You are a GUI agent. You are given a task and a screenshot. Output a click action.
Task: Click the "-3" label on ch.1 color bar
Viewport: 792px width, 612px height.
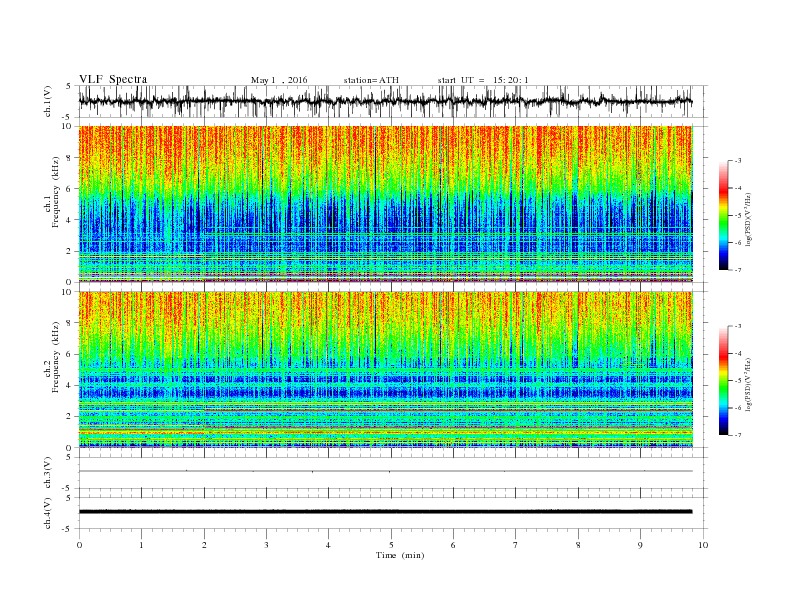738,161
